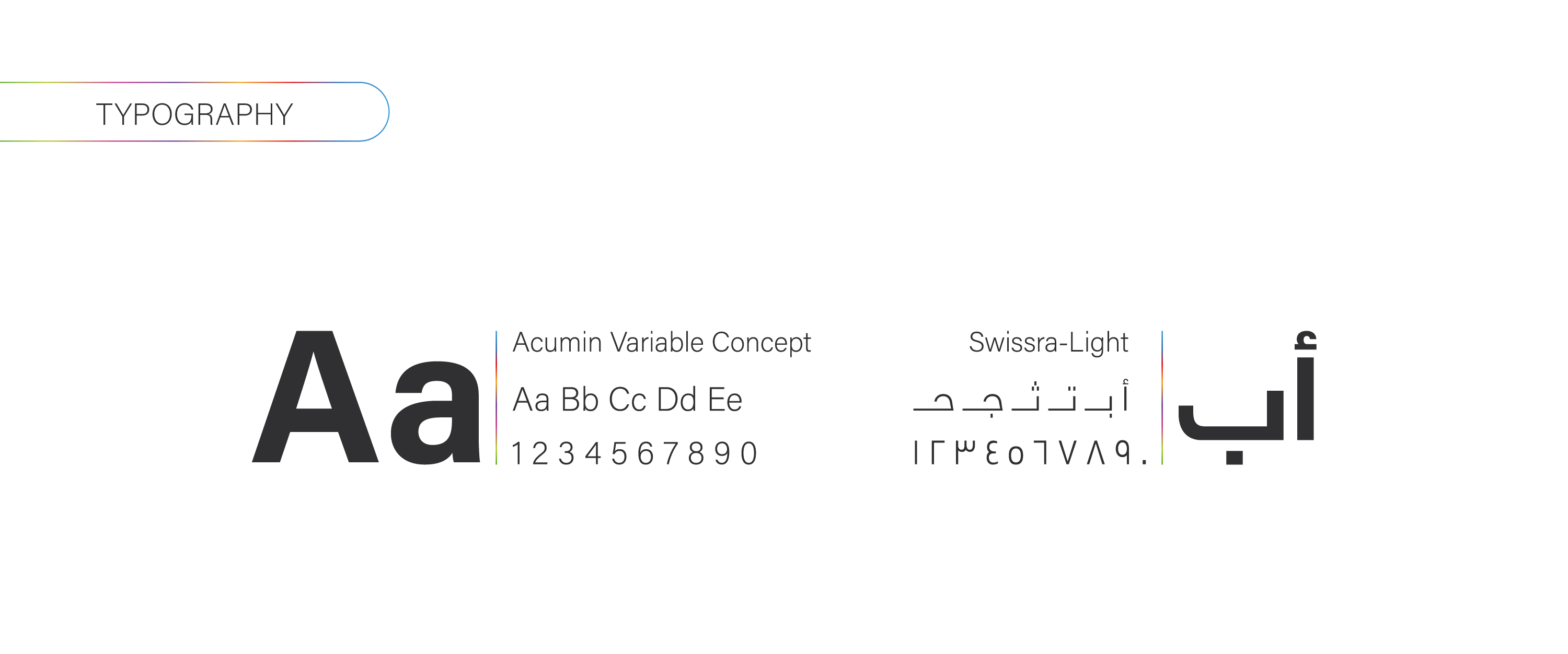Click the 'Dd' sample letter pair
Image resolution: width=1568 pixels, height=654 pixels.
click(x=676, y=400)
